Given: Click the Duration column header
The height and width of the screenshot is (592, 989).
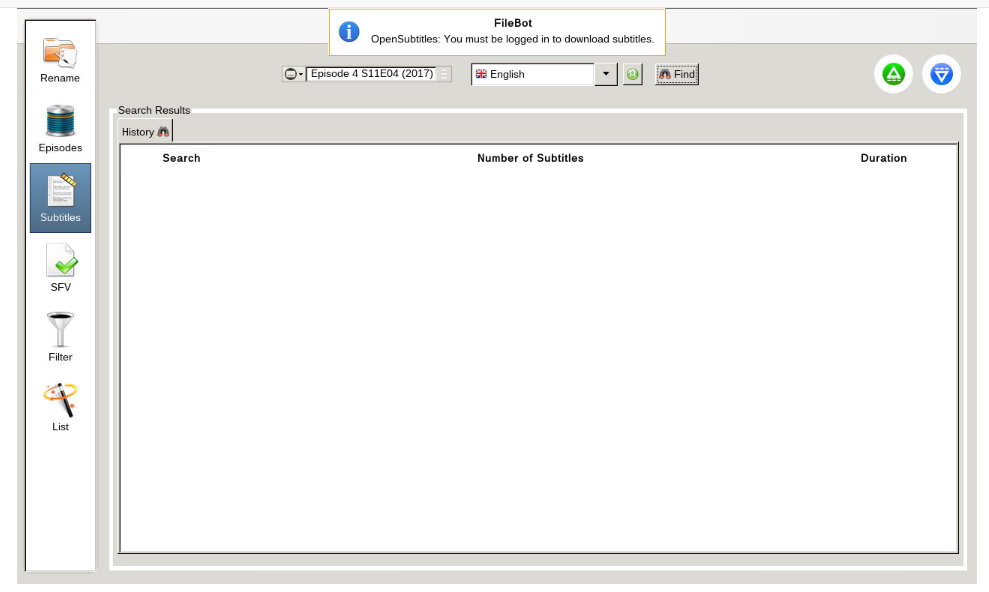Looking at the screenshot, I should click(884, 158).
